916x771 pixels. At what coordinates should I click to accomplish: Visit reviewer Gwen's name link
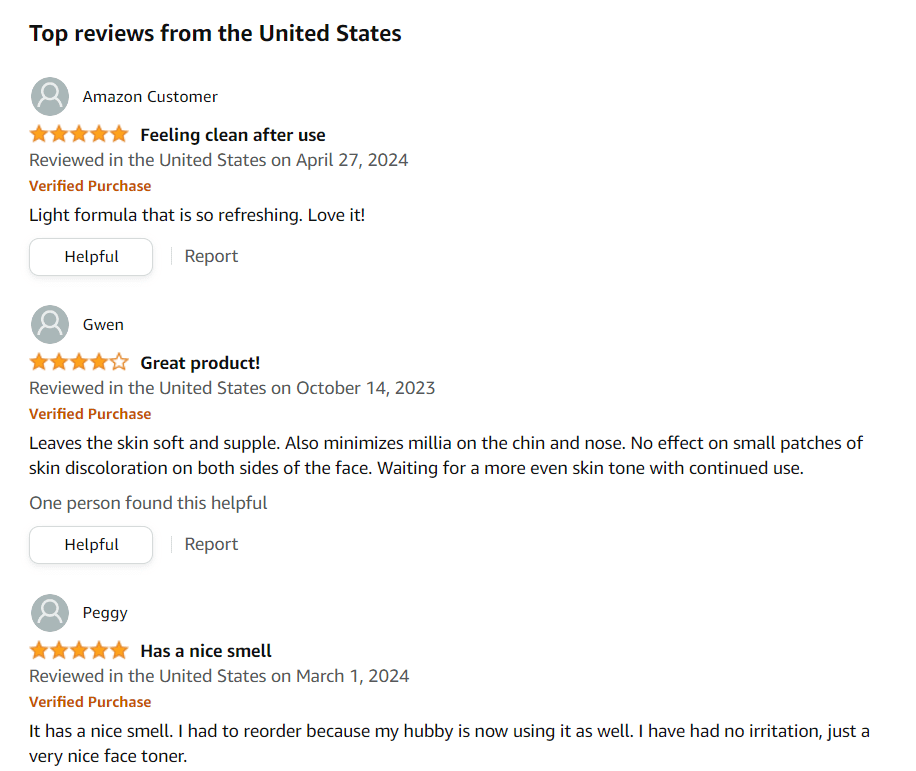click(103, 325)
